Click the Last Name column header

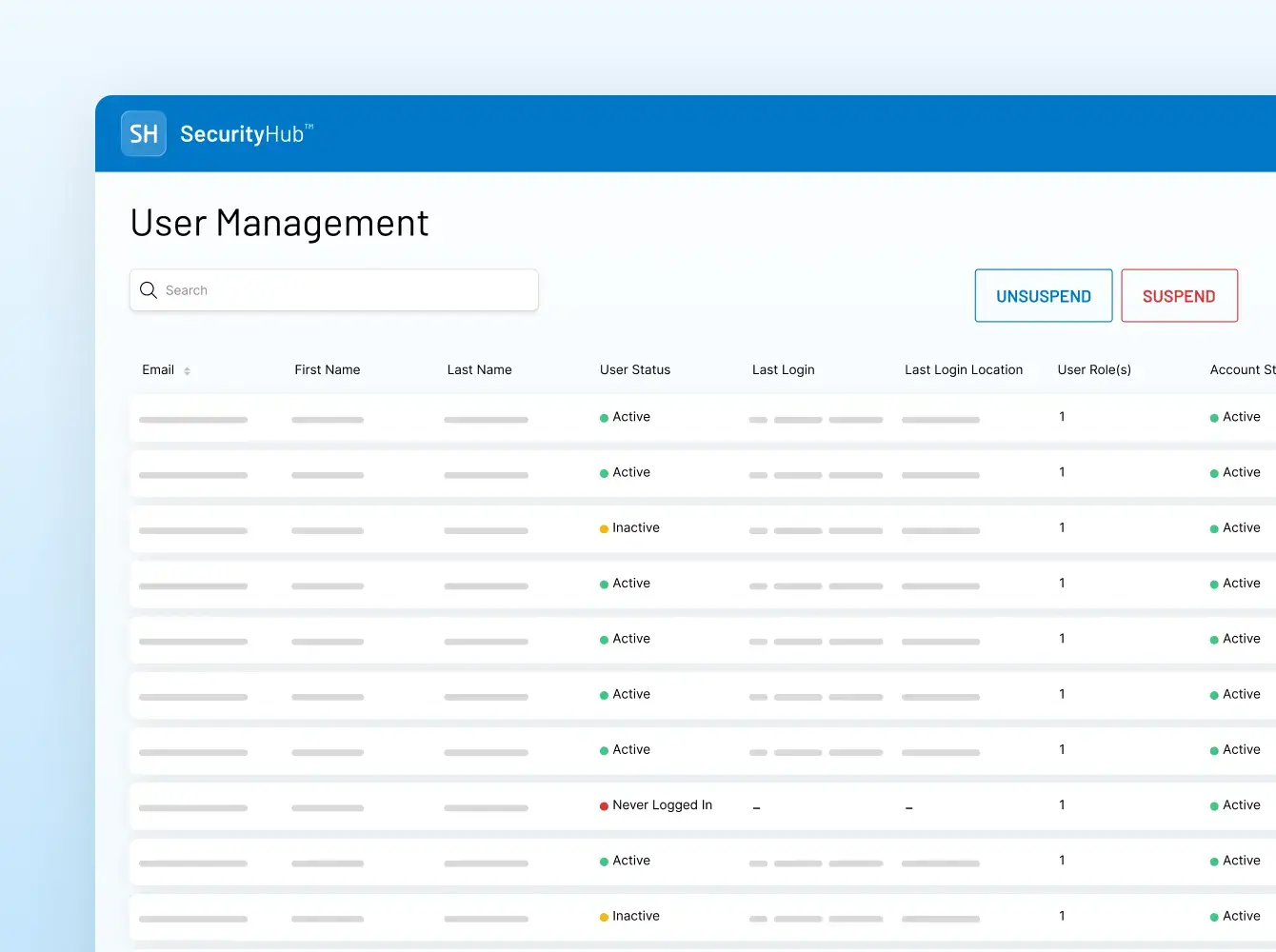coord(479,370)
